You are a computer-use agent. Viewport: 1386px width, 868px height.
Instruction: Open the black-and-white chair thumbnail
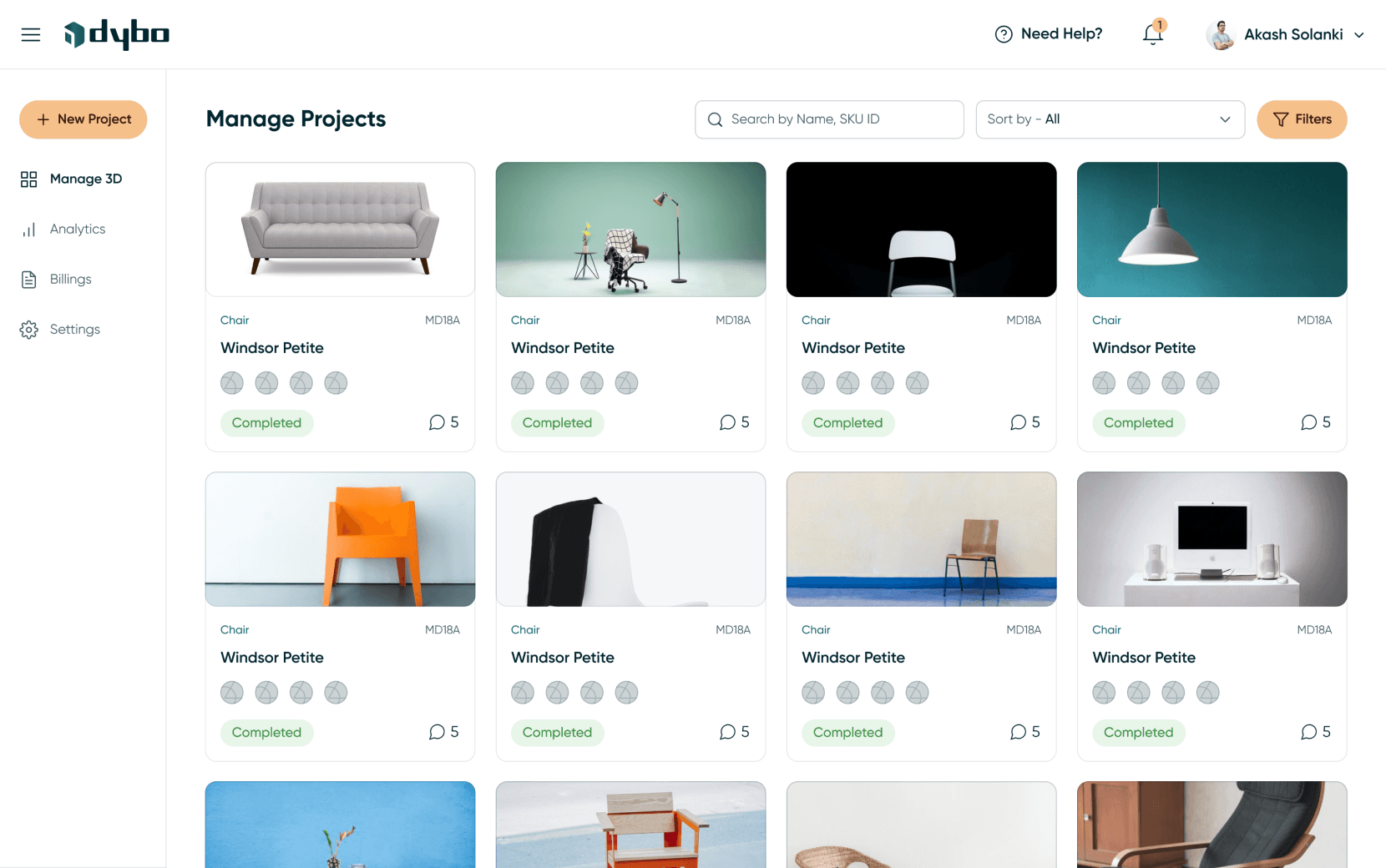click(630, 539)
